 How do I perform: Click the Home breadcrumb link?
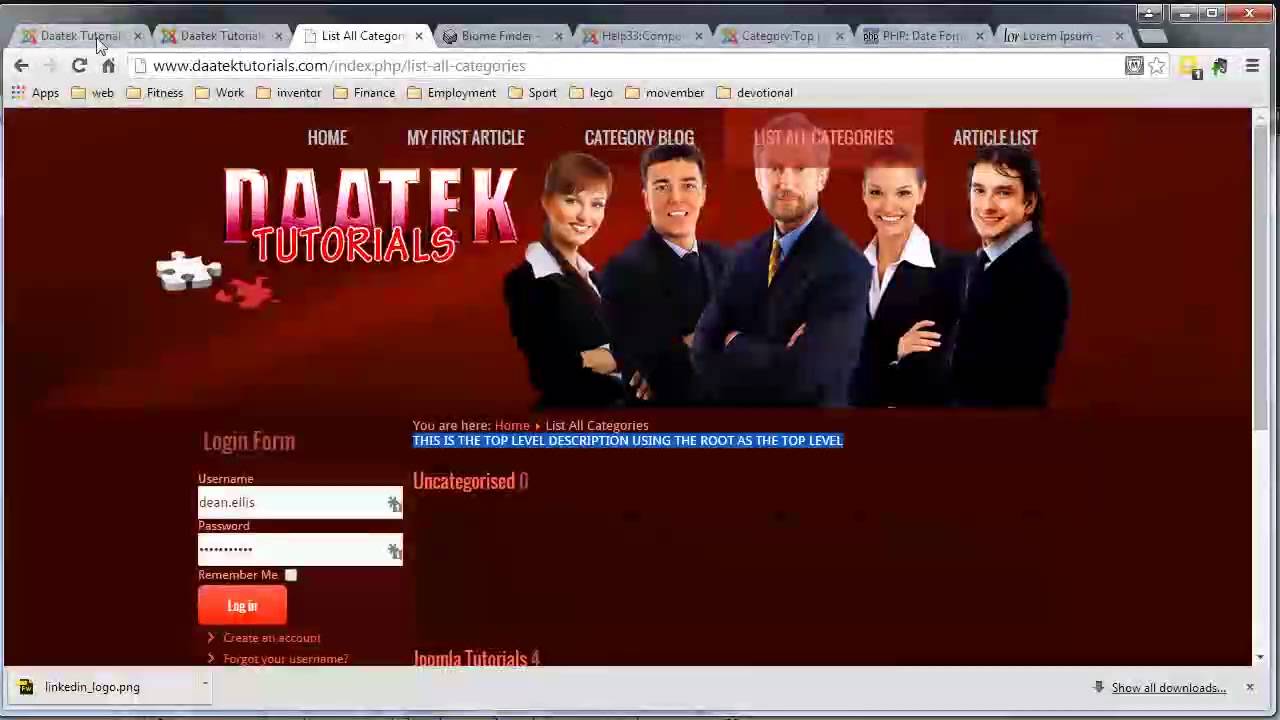point(512,426)
